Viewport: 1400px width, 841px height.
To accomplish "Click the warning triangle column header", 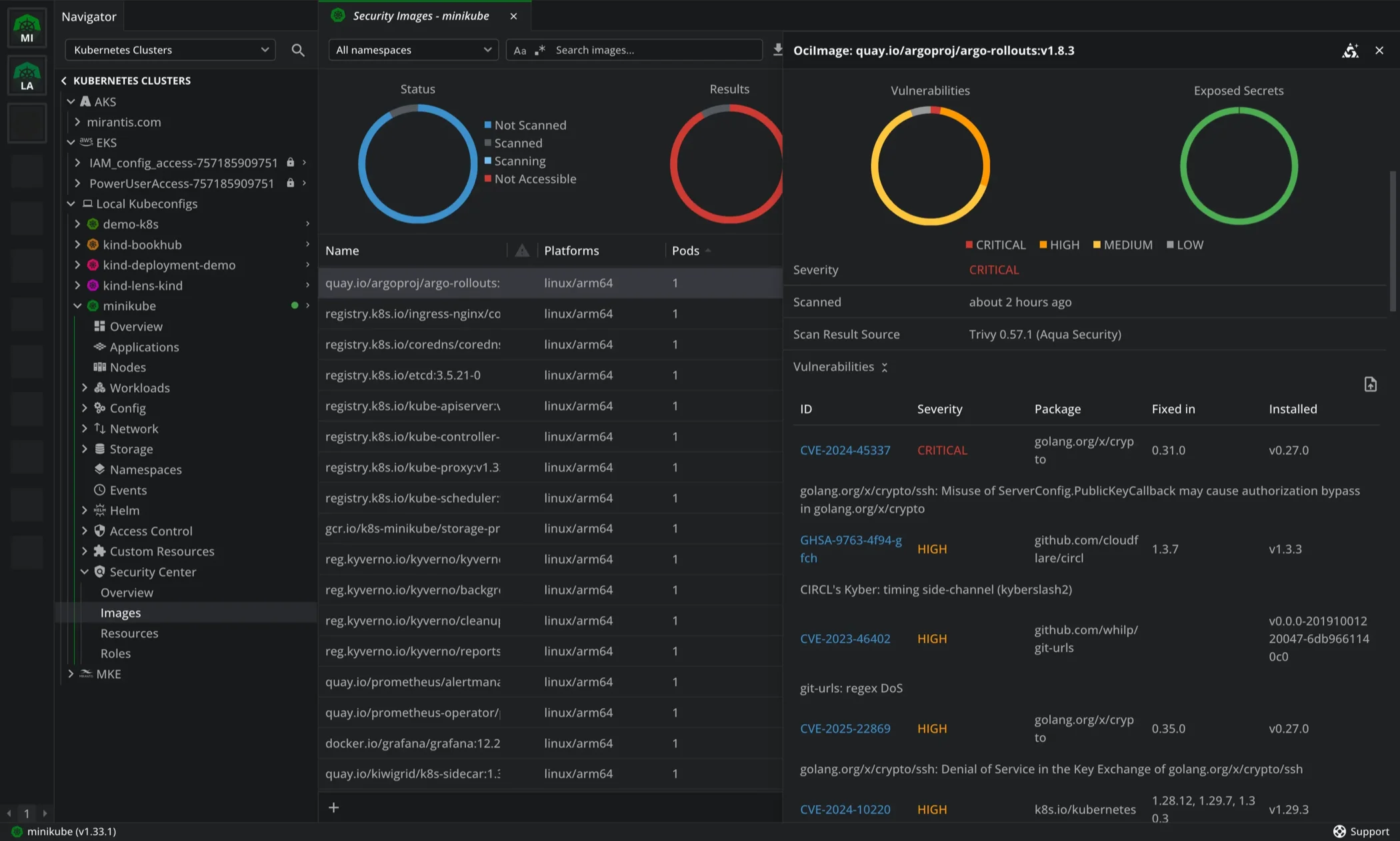I will (x=522, y=251).
